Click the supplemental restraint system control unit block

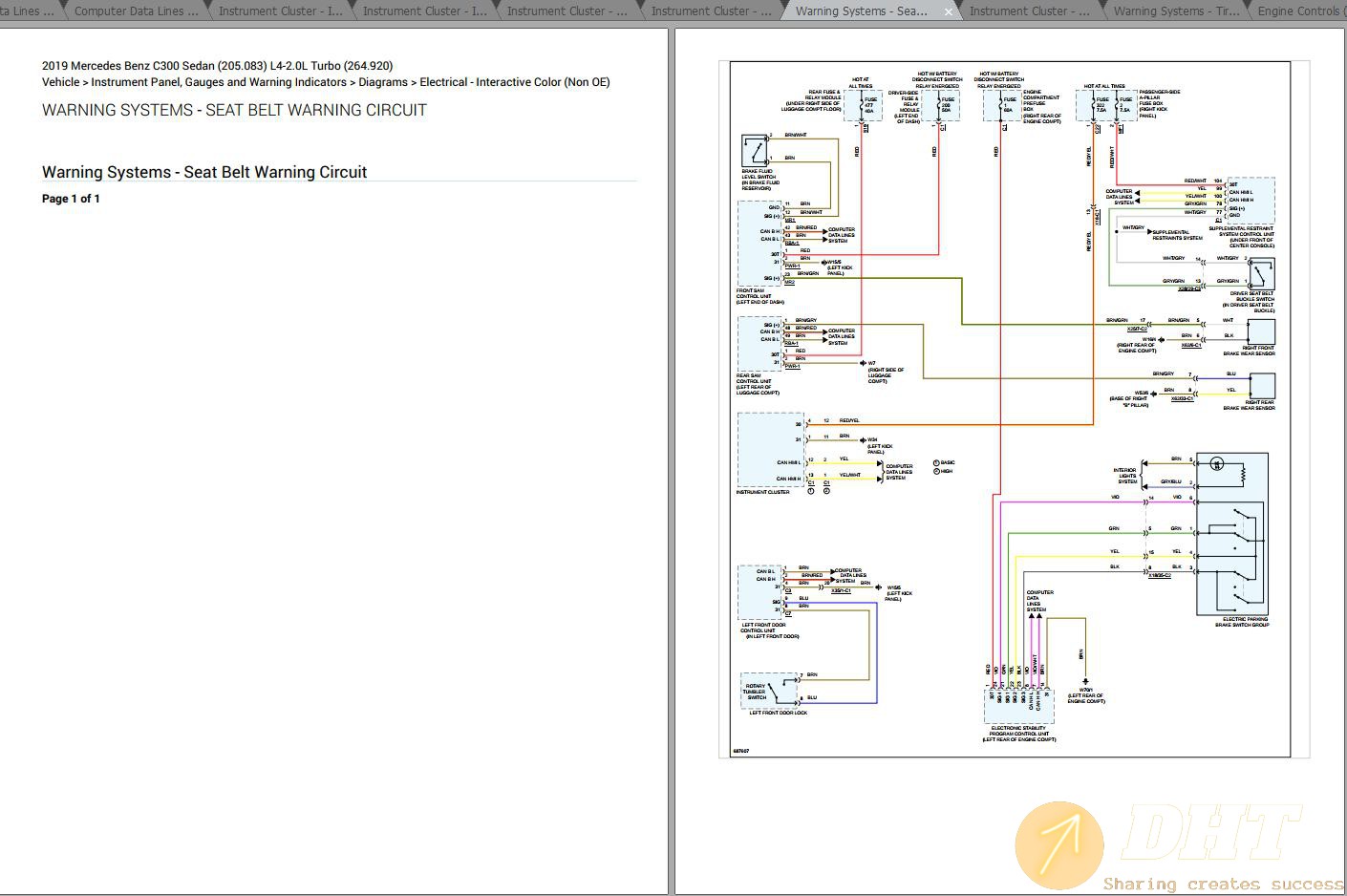coord(1250,200)
